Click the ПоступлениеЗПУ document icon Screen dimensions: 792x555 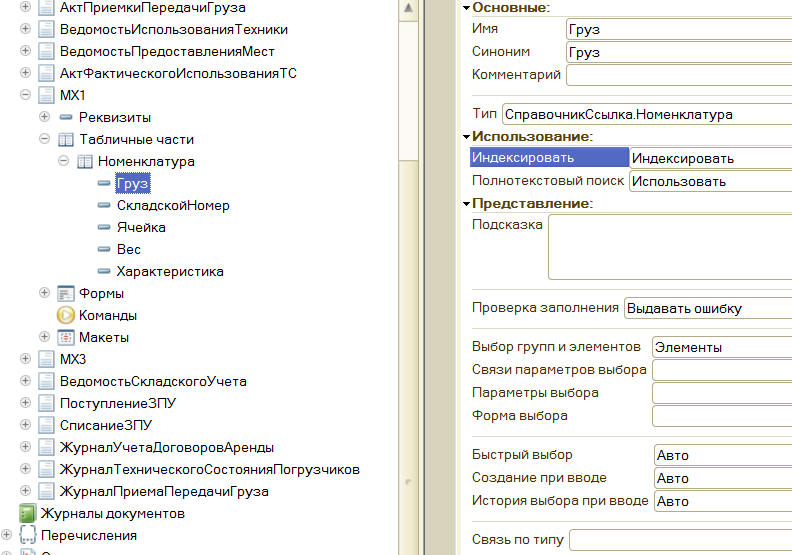[46, 403]
